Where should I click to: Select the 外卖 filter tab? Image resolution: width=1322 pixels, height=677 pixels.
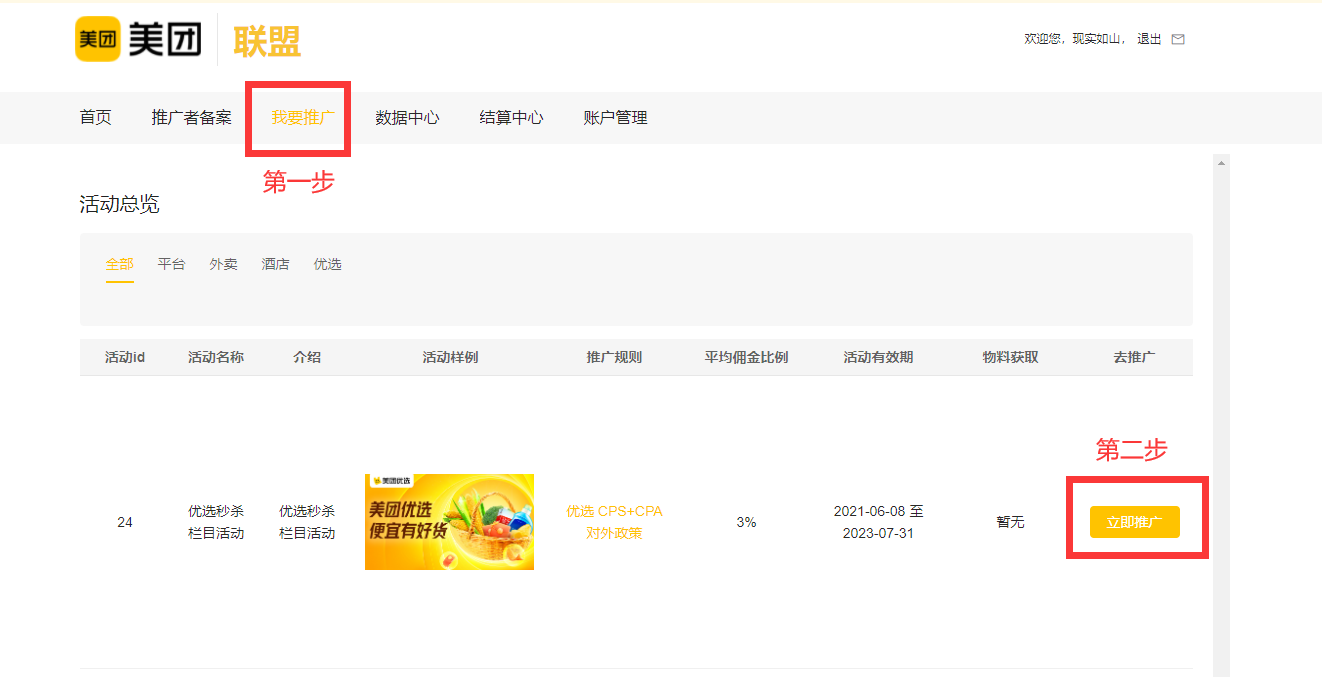point(224,264)
